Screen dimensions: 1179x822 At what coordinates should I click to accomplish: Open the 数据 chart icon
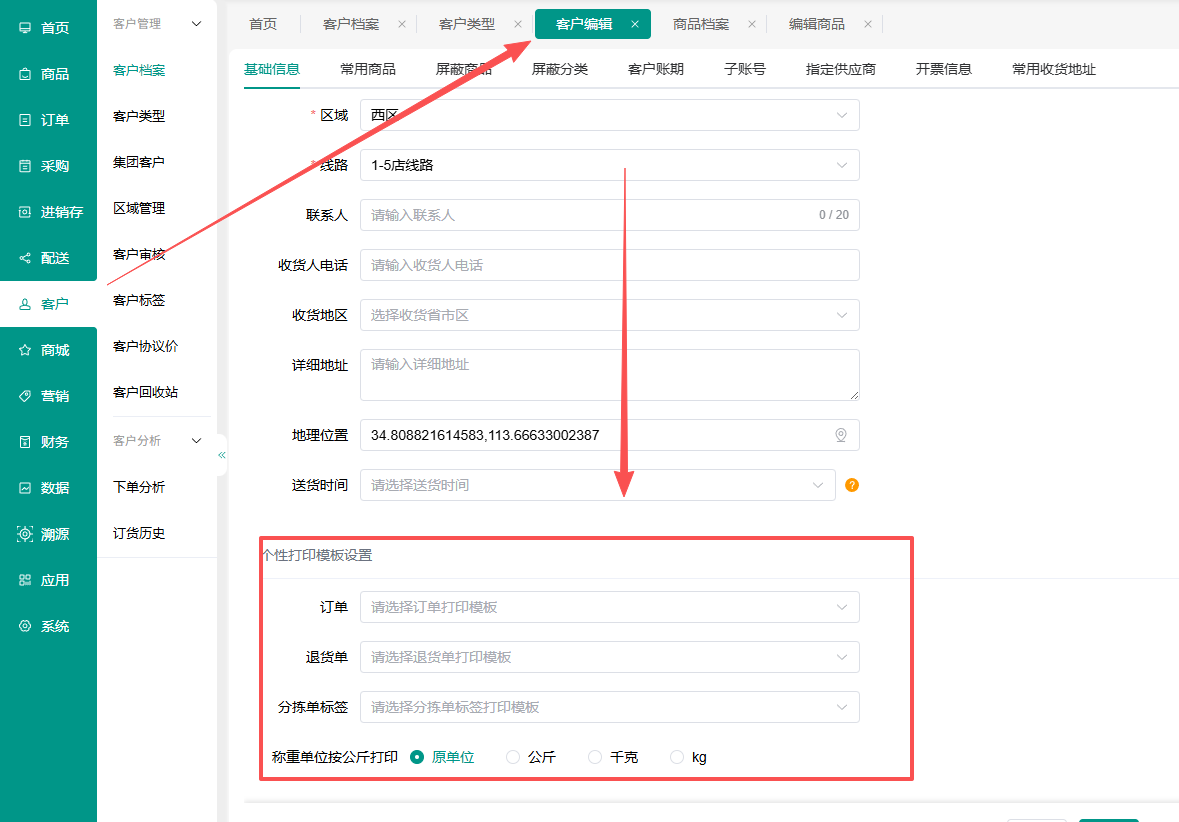click(25, 488)
